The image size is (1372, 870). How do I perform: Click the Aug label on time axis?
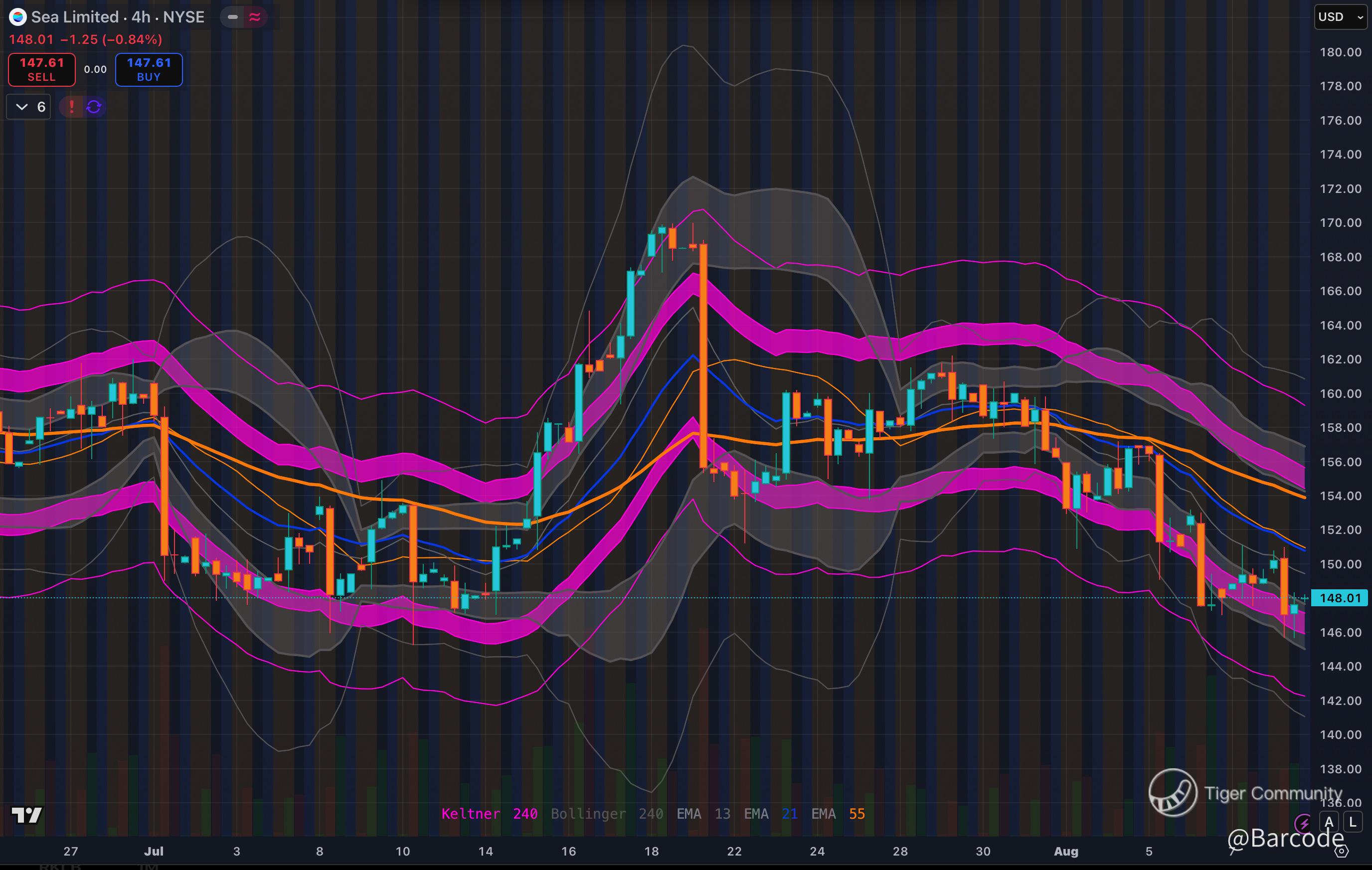click(x=1065, y=851)
